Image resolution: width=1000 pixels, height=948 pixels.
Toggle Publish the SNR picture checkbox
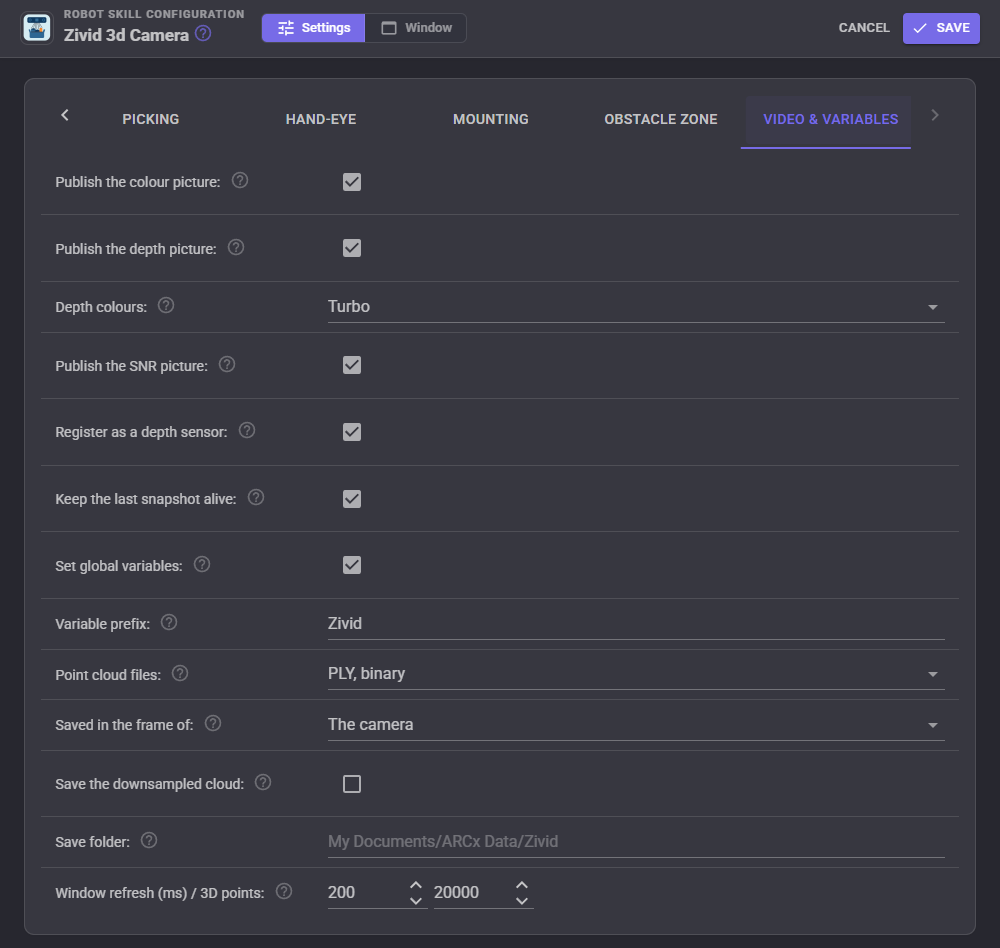352,365
